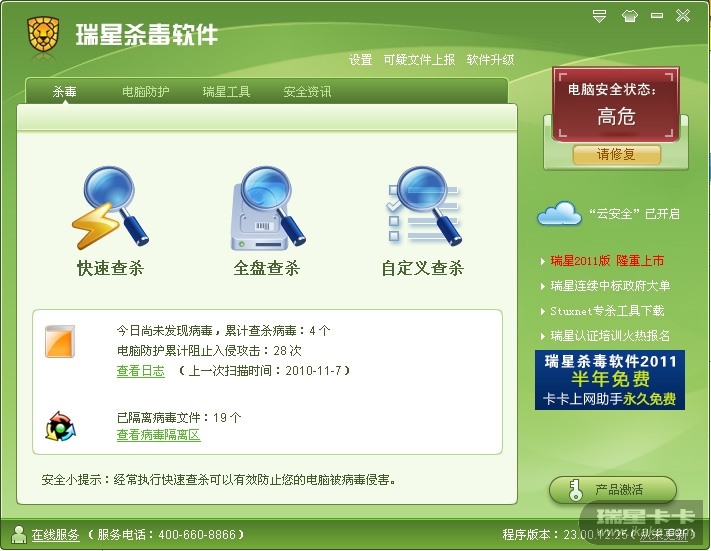
Task: Click the orange virus log book icon
Action: coord(60,341)
